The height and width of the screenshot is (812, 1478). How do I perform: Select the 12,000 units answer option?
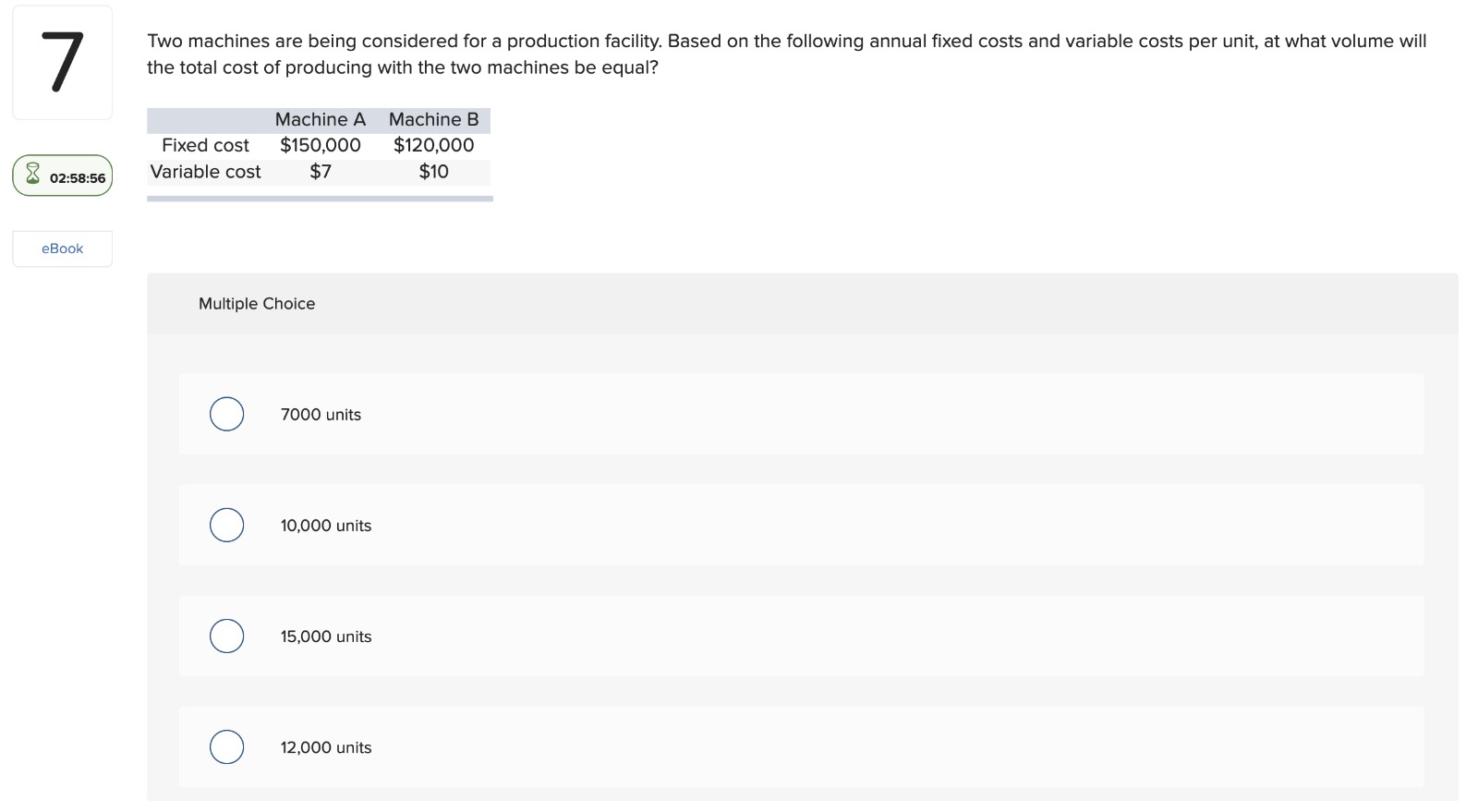click(x=225, y=747)
